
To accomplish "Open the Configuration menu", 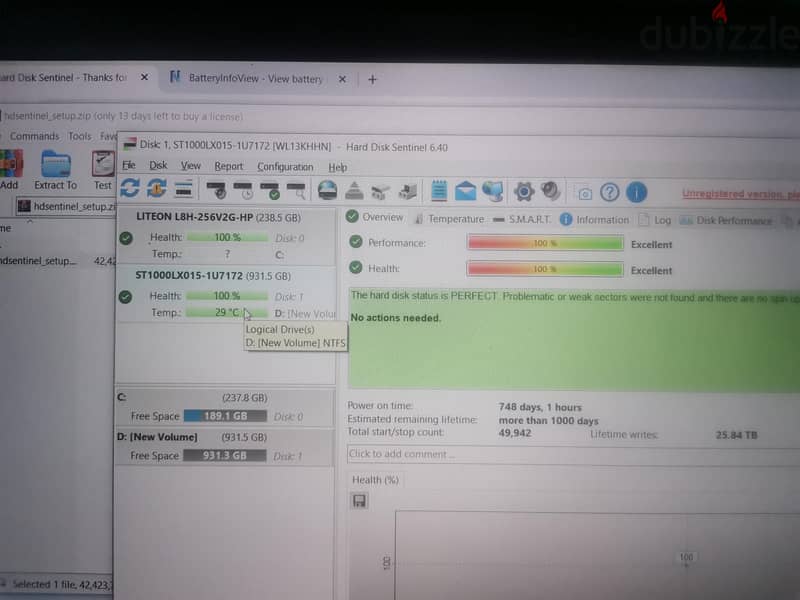I will pos(285,167).
